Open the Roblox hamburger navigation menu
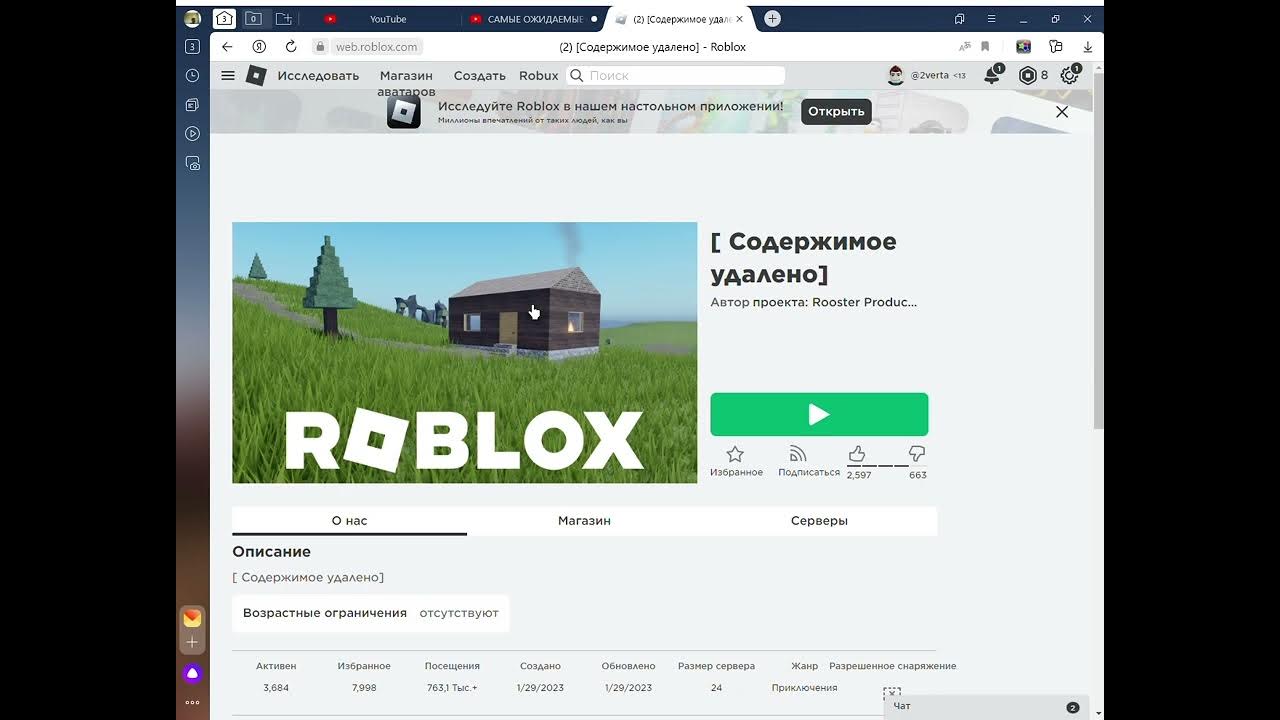The image size is (1280, 720). (228, 76)
